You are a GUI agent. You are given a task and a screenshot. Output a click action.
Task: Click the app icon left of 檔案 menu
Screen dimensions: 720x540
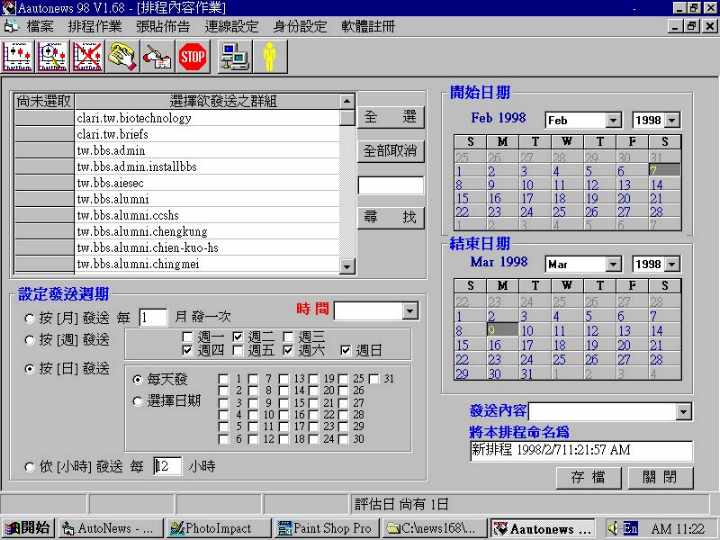[10, 26]
